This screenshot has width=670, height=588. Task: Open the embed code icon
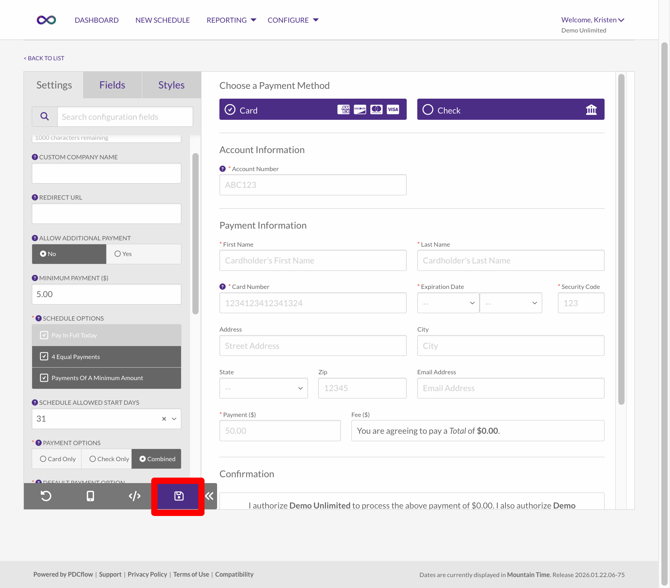tap(134, 496)
